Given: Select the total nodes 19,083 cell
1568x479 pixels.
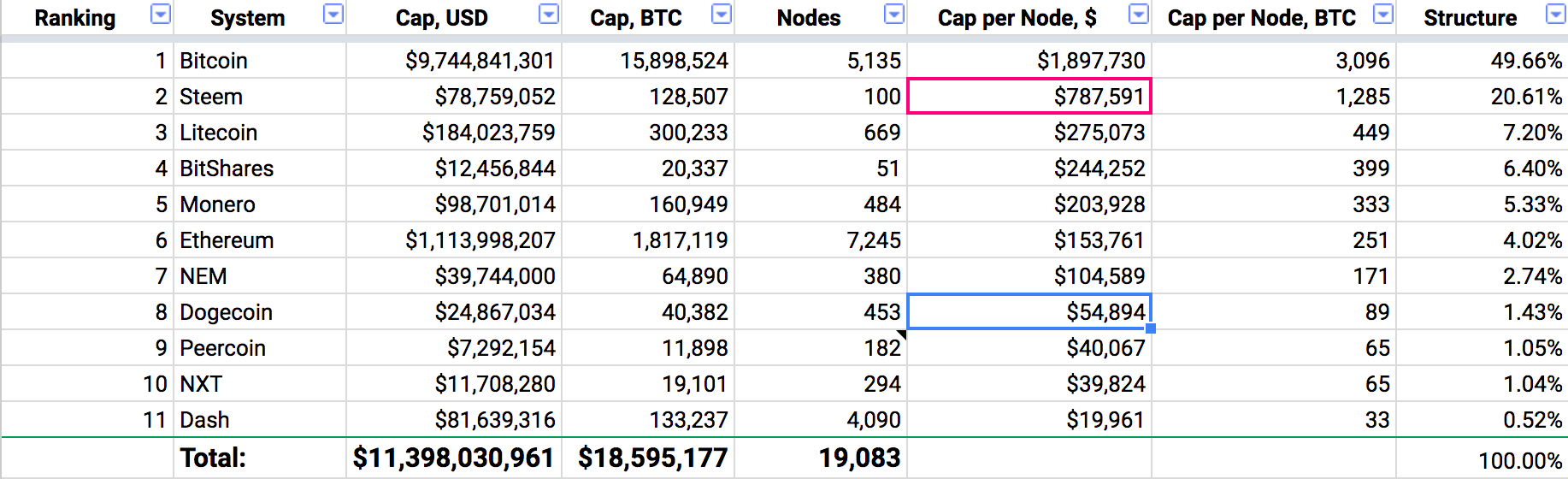Looking at the screenshot, I should coord(821,458).
